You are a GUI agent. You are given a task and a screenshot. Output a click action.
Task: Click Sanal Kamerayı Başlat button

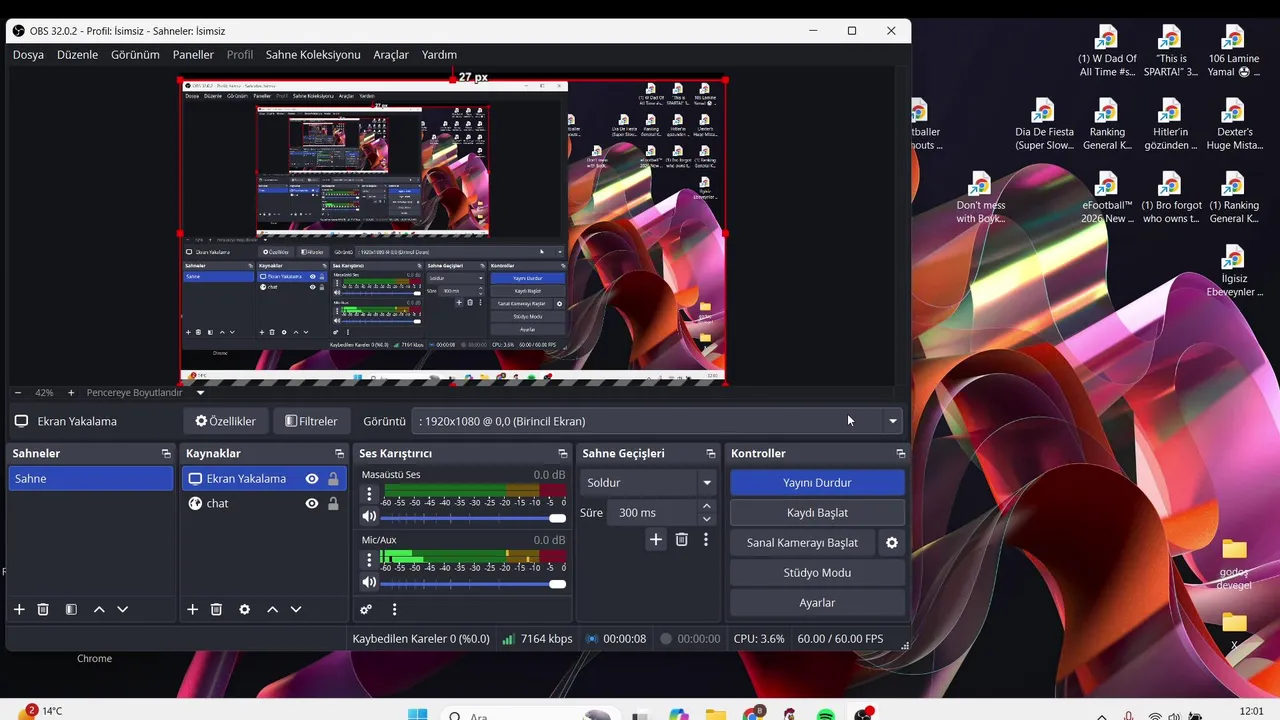(802, 543)
